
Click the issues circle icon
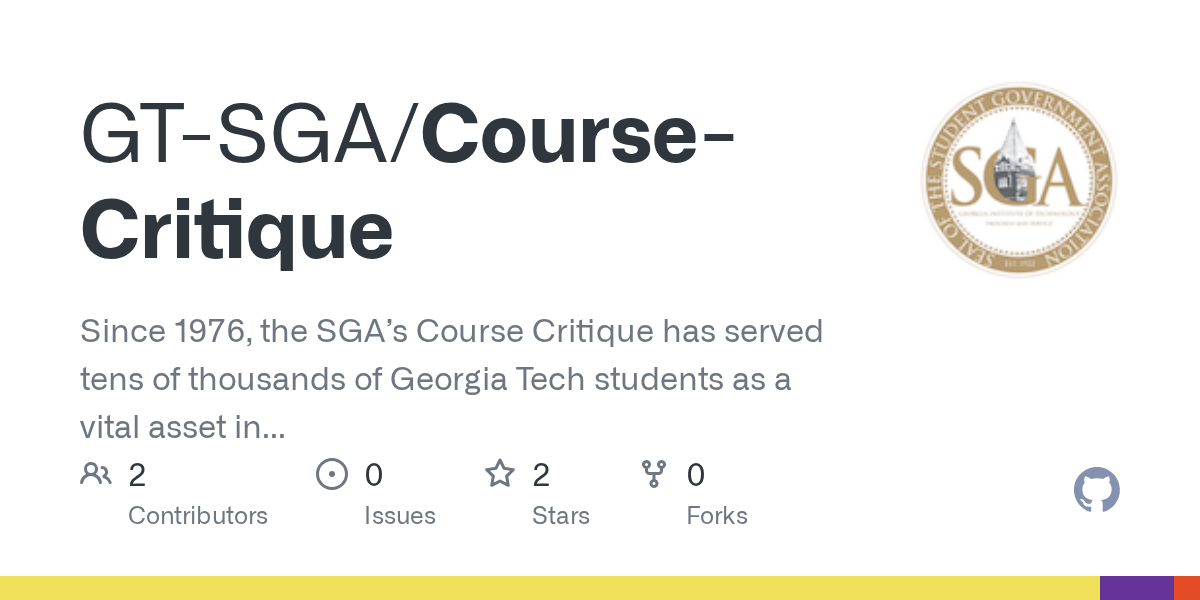click(332, 474)
